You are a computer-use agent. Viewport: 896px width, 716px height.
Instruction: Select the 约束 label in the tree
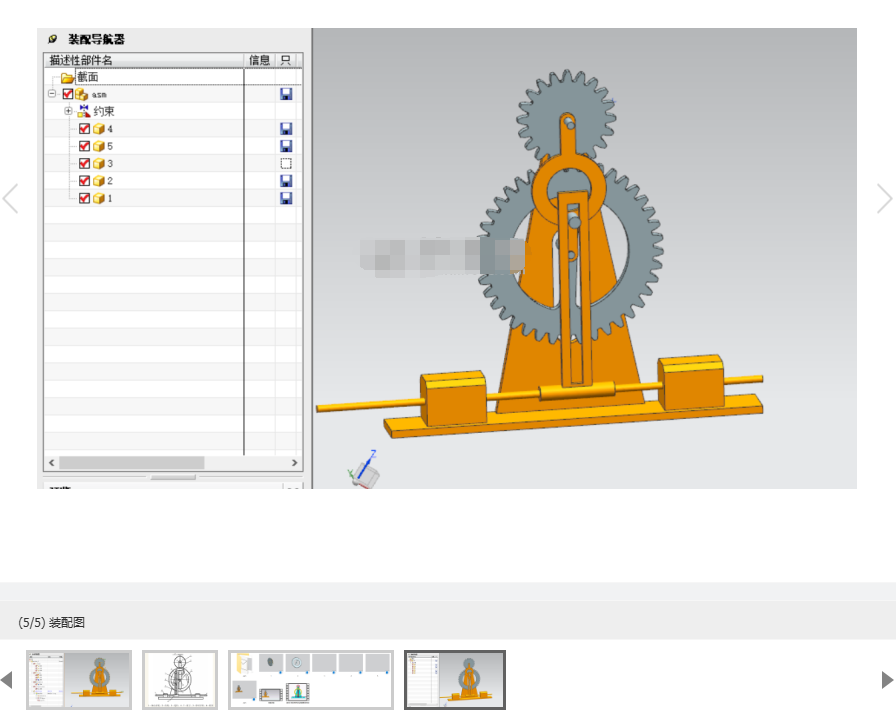[104, 111]
